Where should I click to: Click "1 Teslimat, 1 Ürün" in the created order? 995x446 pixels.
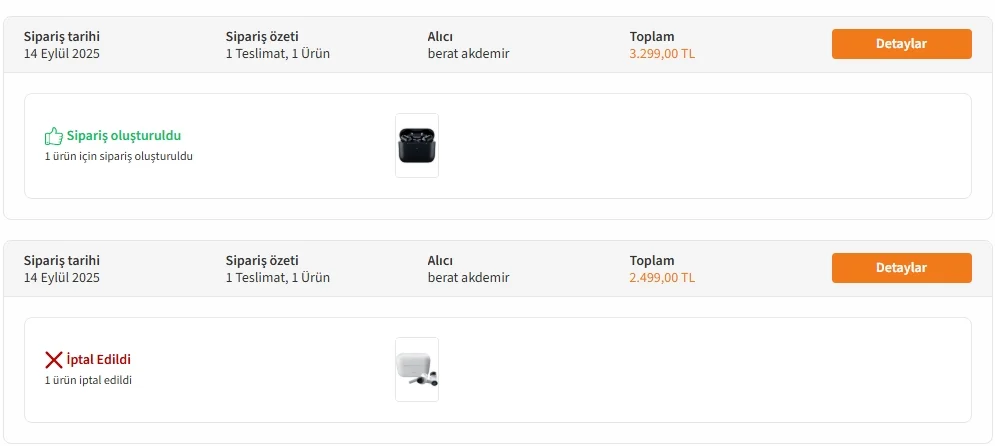click(277, 54)
